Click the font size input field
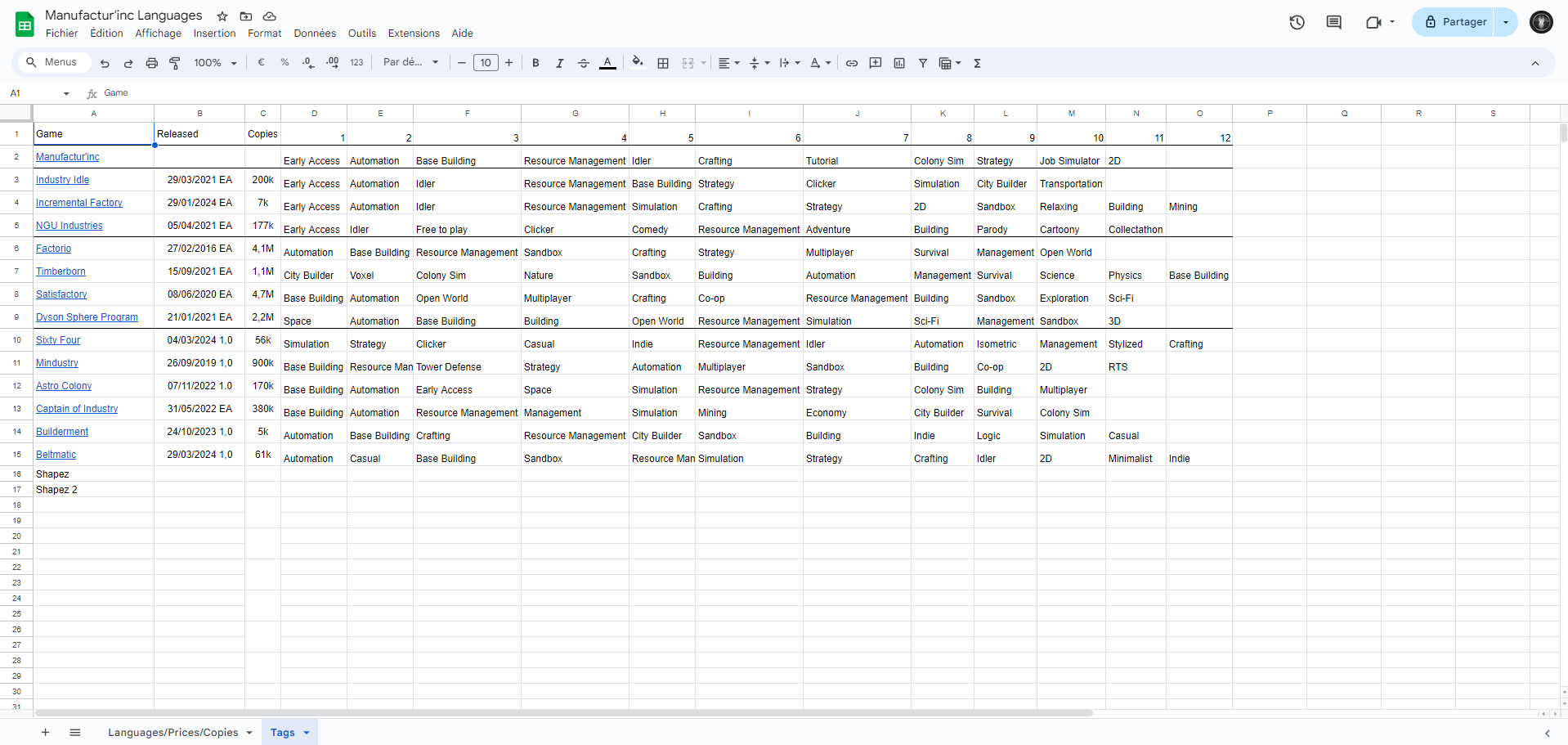Screen dimensions: 1568x745 tap(486, 63)
